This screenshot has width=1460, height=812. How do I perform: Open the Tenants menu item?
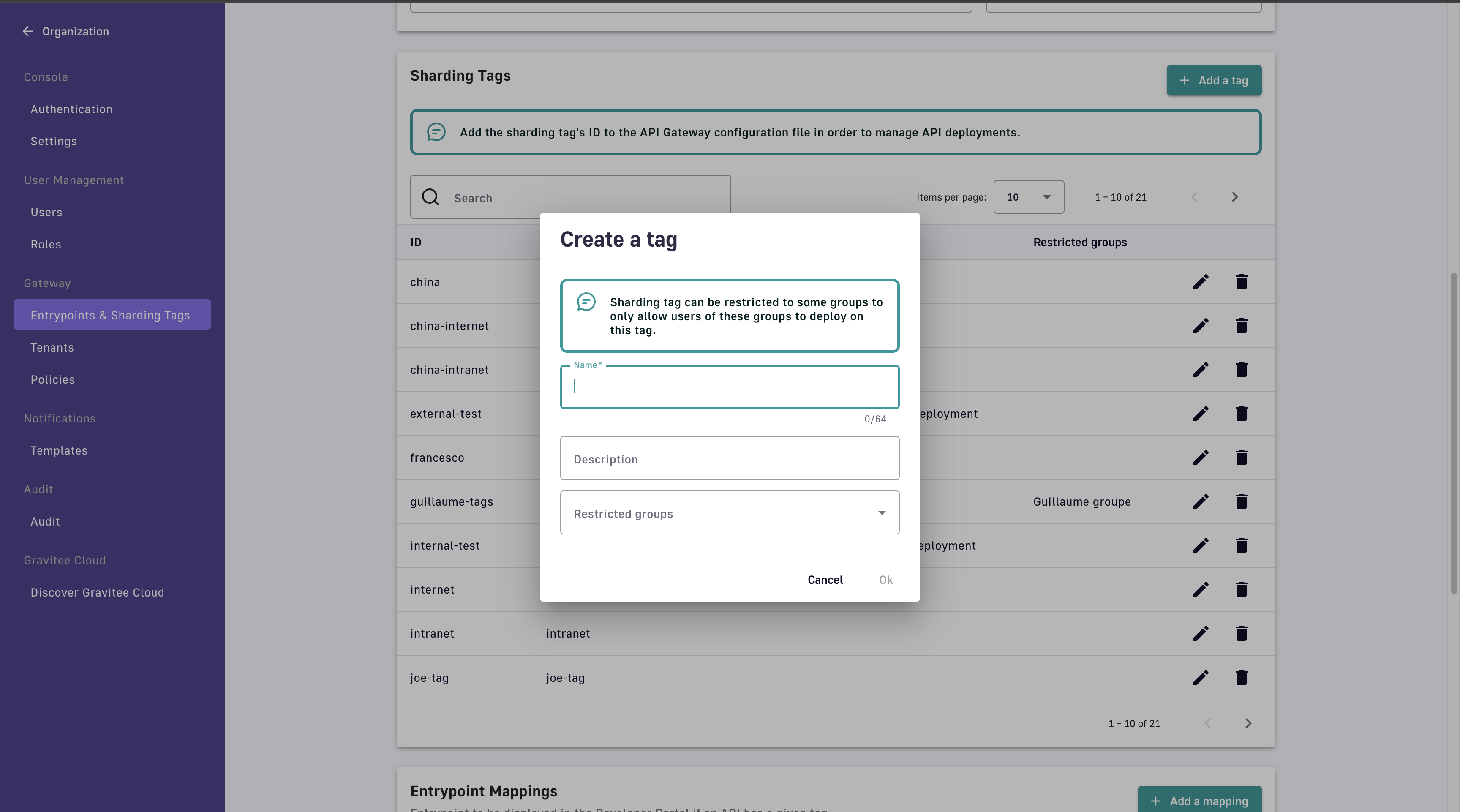tap(52, 347)
